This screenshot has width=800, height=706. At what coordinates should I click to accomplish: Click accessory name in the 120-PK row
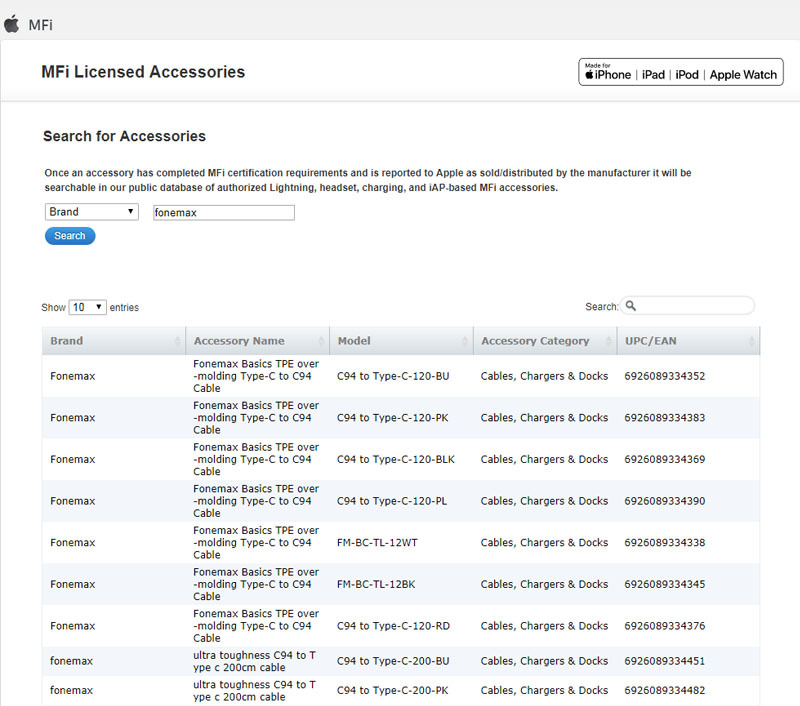256,418
